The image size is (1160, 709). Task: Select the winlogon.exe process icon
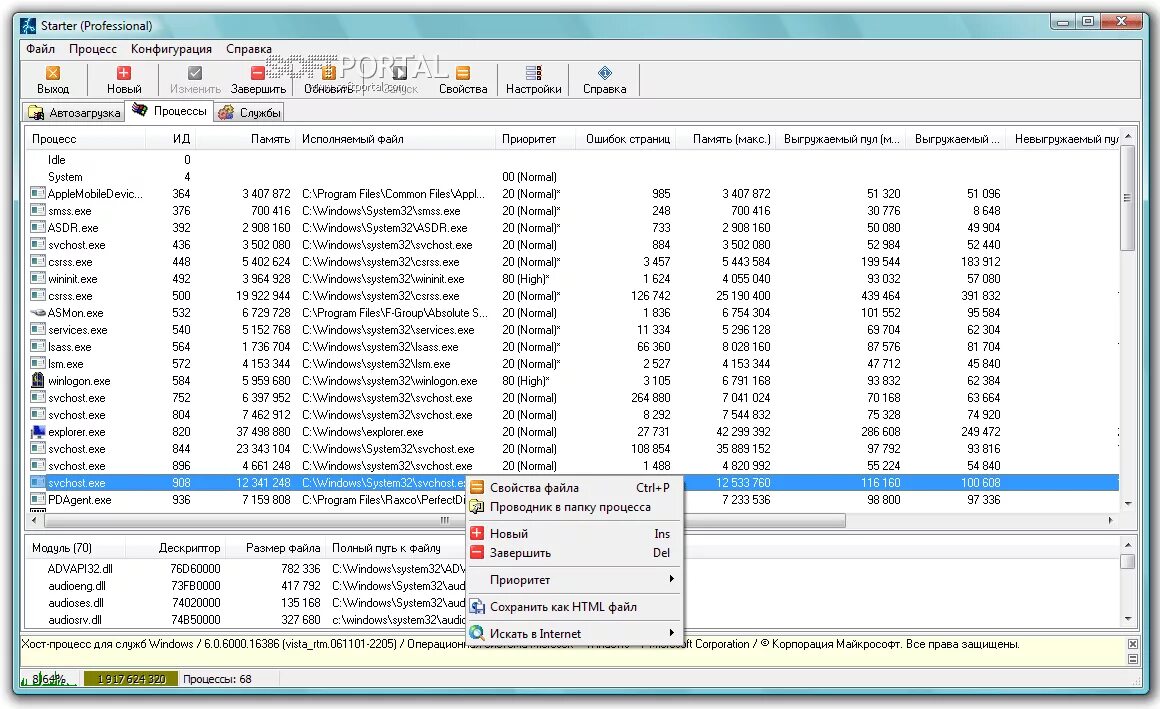(x=38, y=380)
